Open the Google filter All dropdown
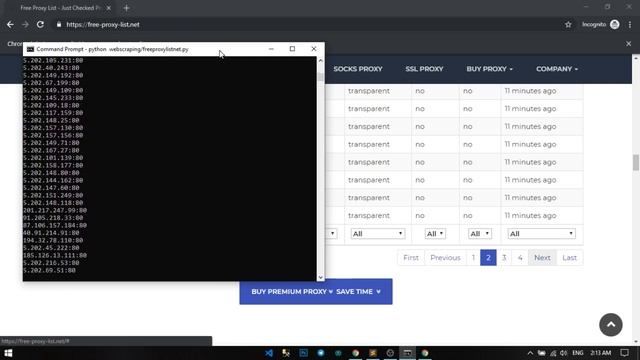Viewport: 640px width, 360px height. tap(435, 233)
